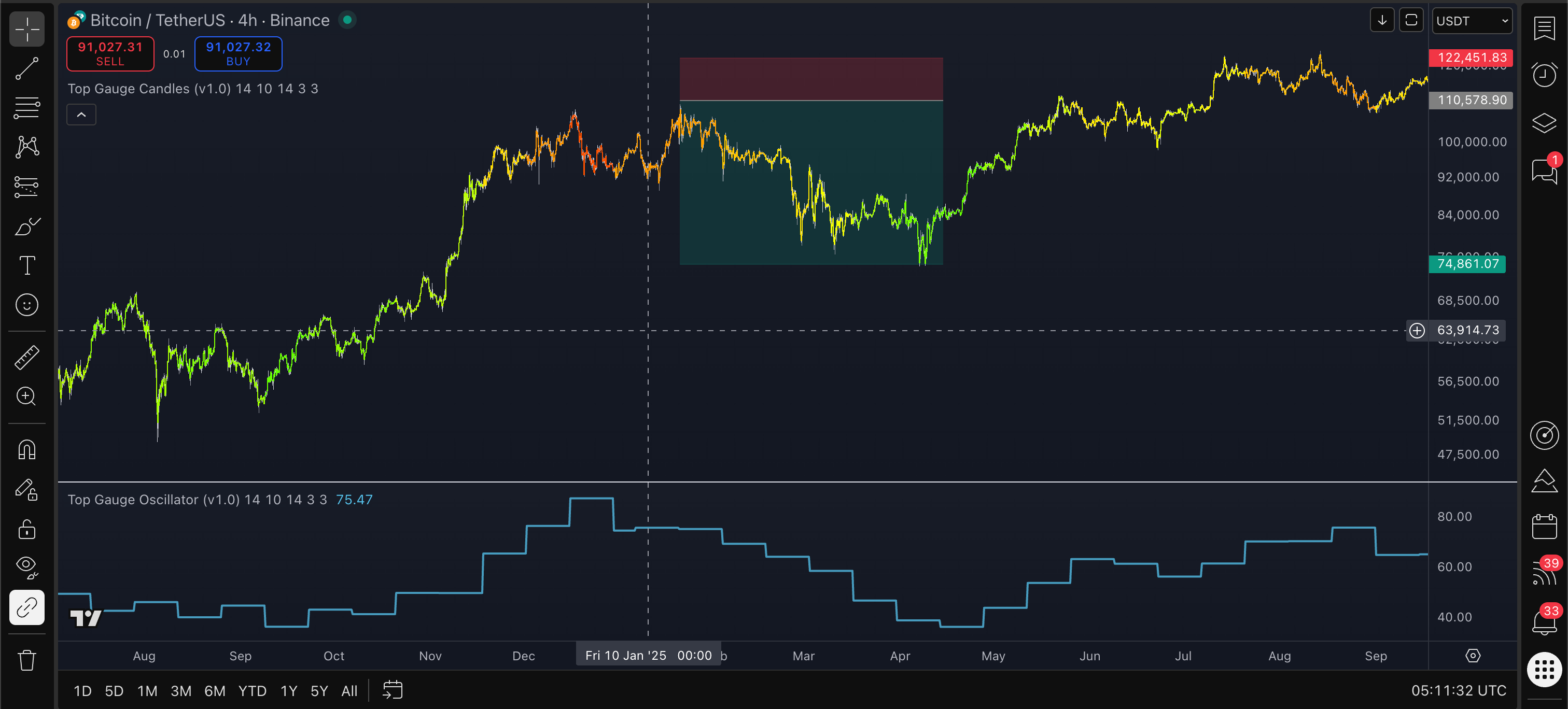Open the USDT currency dropdown

click(1472, 21)
